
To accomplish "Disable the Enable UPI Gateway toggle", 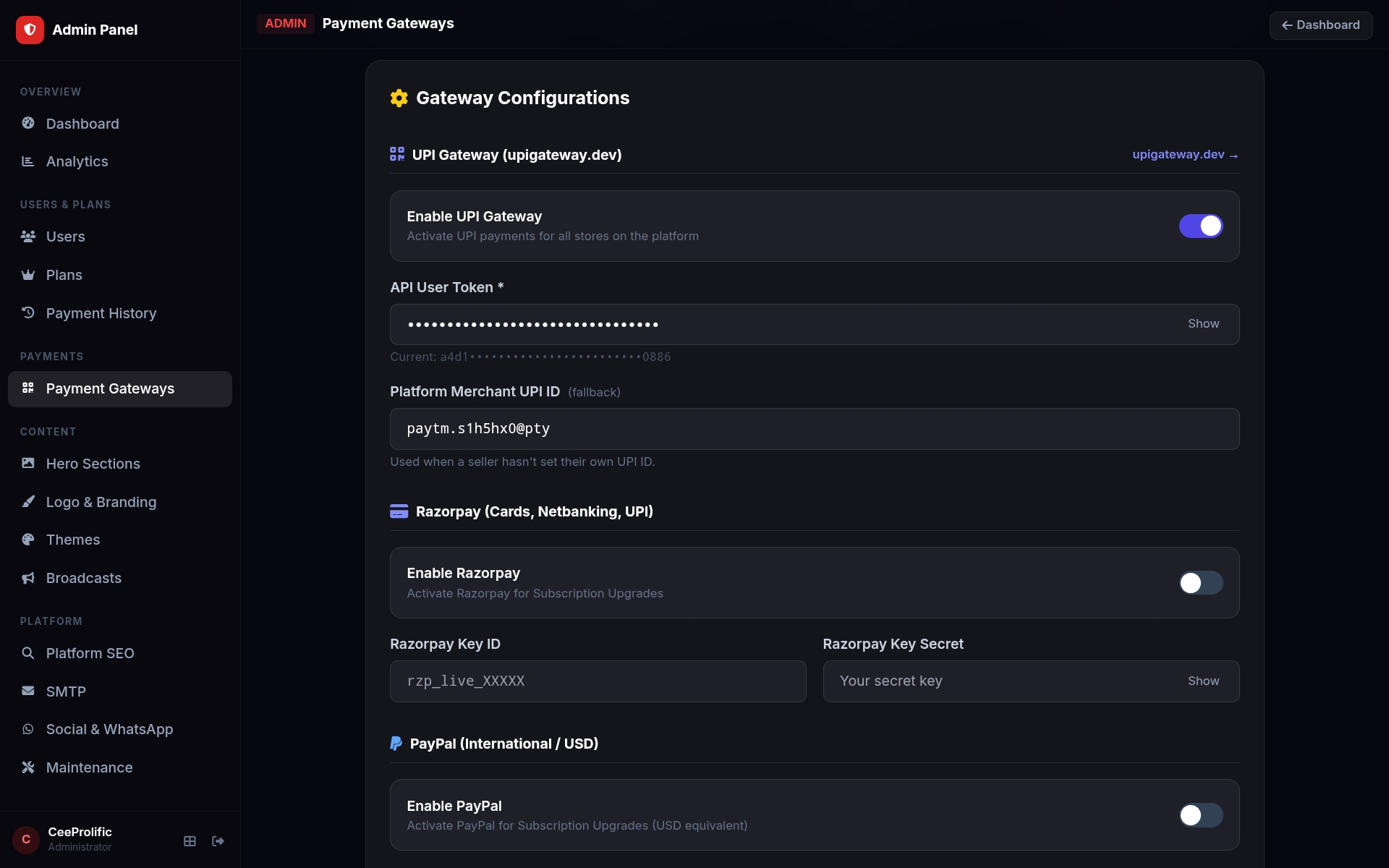I will click(x=1201, y=226).
